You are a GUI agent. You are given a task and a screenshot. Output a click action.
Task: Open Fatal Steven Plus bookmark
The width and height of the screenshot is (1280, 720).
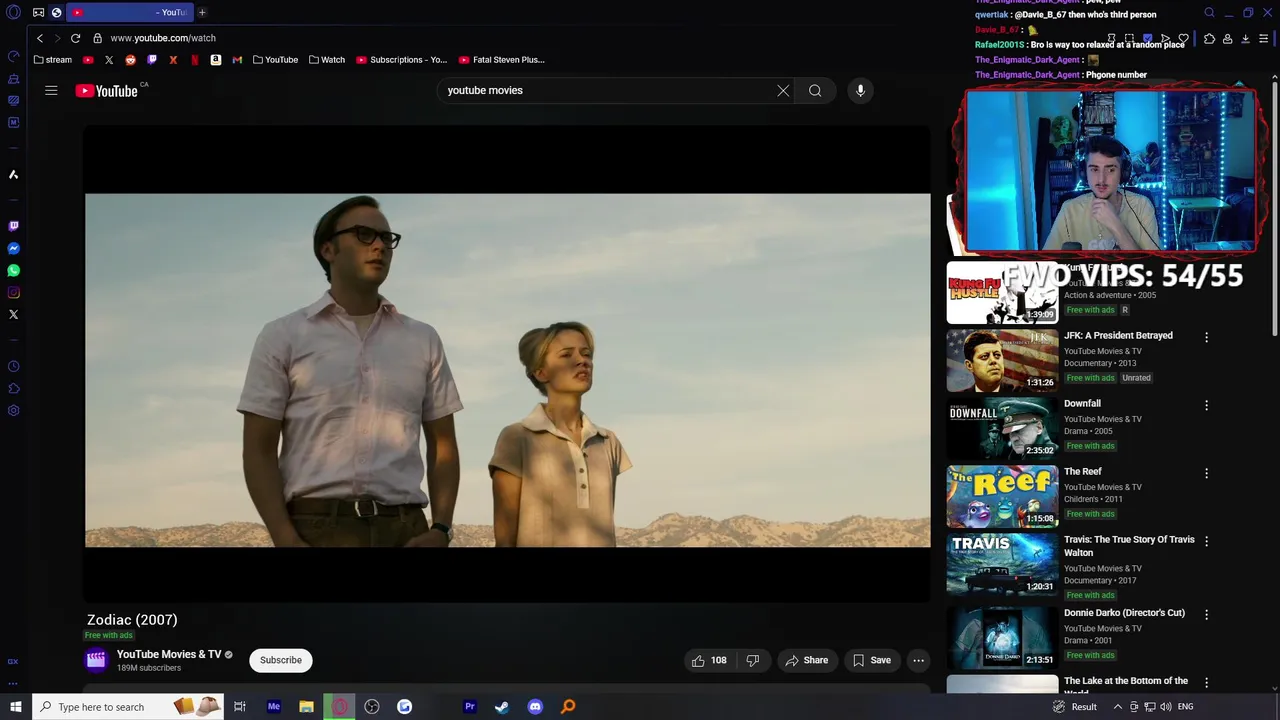point(502,60)
